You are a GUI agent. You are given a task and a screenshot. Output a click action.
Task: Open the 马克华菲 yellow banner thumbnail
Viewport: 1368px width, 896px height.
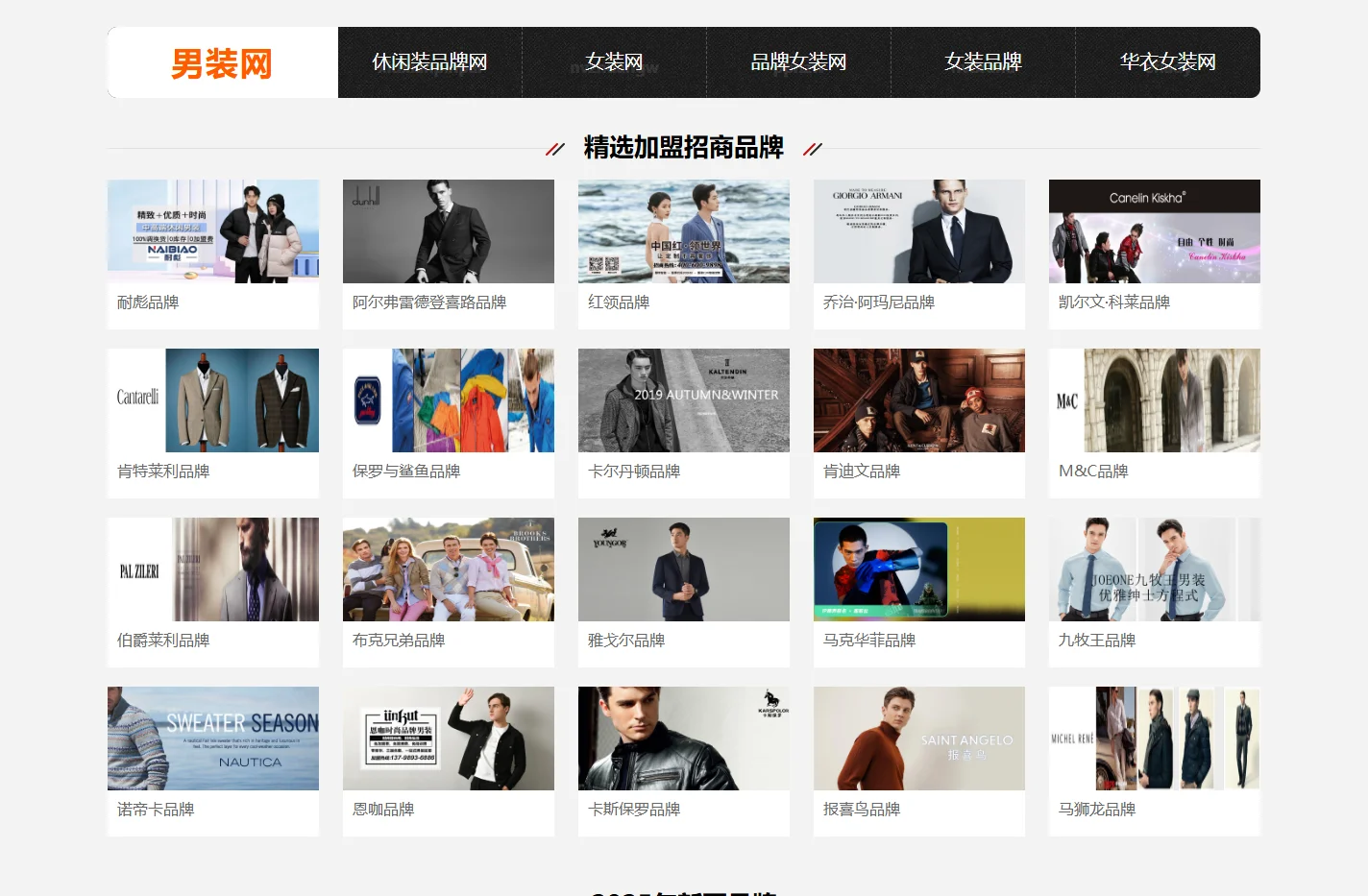coord(919,569)
